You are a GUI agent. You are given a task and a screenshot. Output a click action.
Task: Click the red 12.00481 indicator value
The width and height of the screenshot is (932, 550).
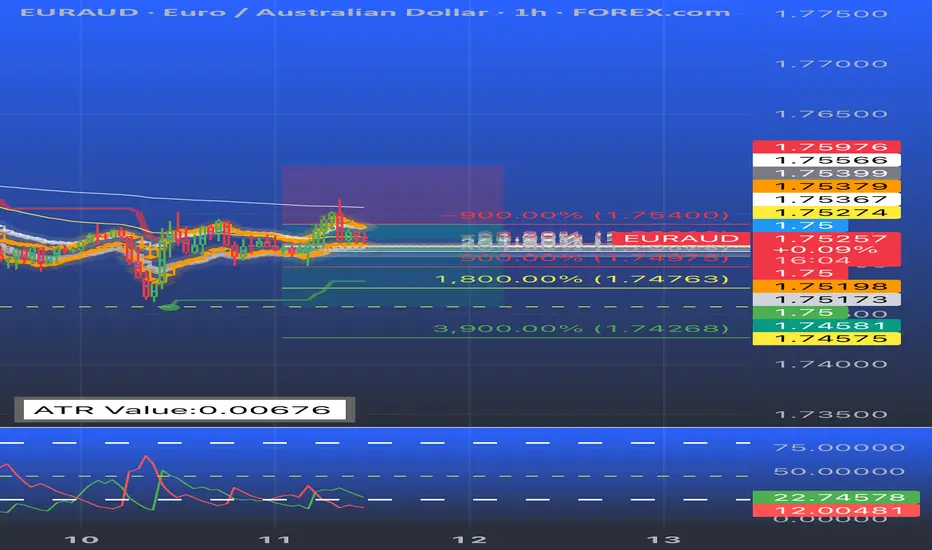coord(836,510)
